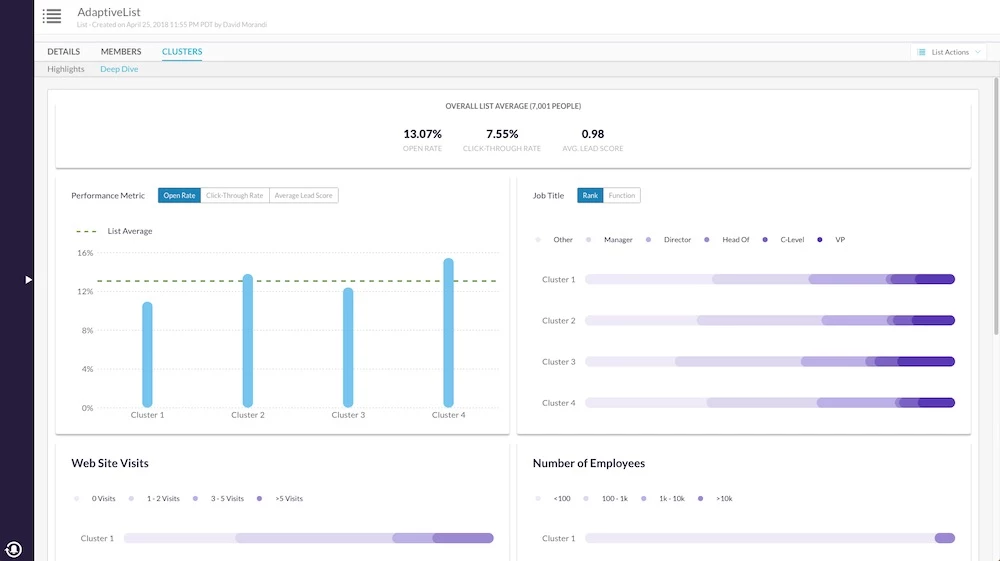Click the C-Level legend dot
Image resolution: width=1000 pixels, height=561 pixels.
coord(765,240)
